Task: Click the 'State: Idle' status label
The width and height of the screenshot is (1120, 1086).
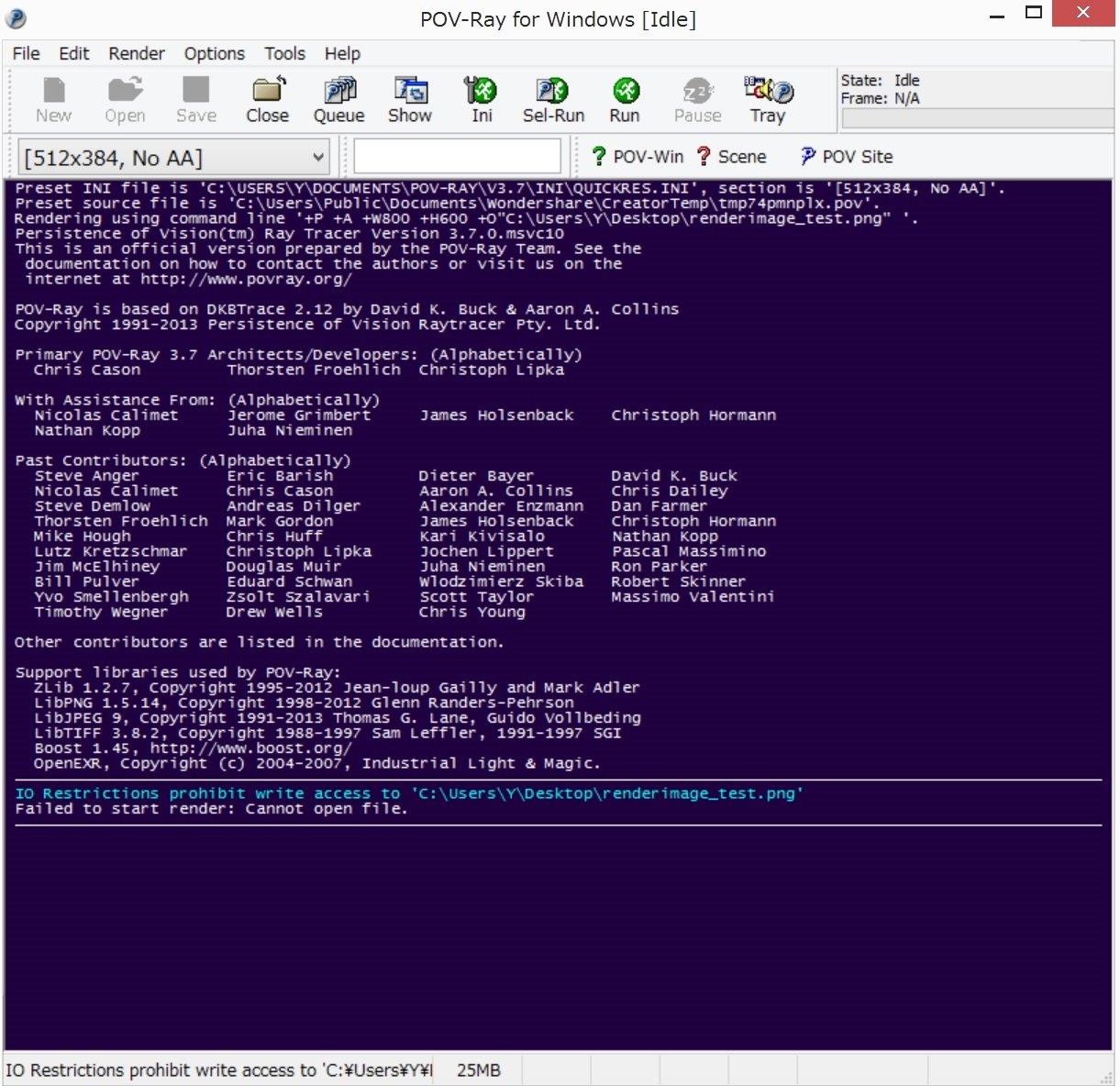Action: [880, 81]
